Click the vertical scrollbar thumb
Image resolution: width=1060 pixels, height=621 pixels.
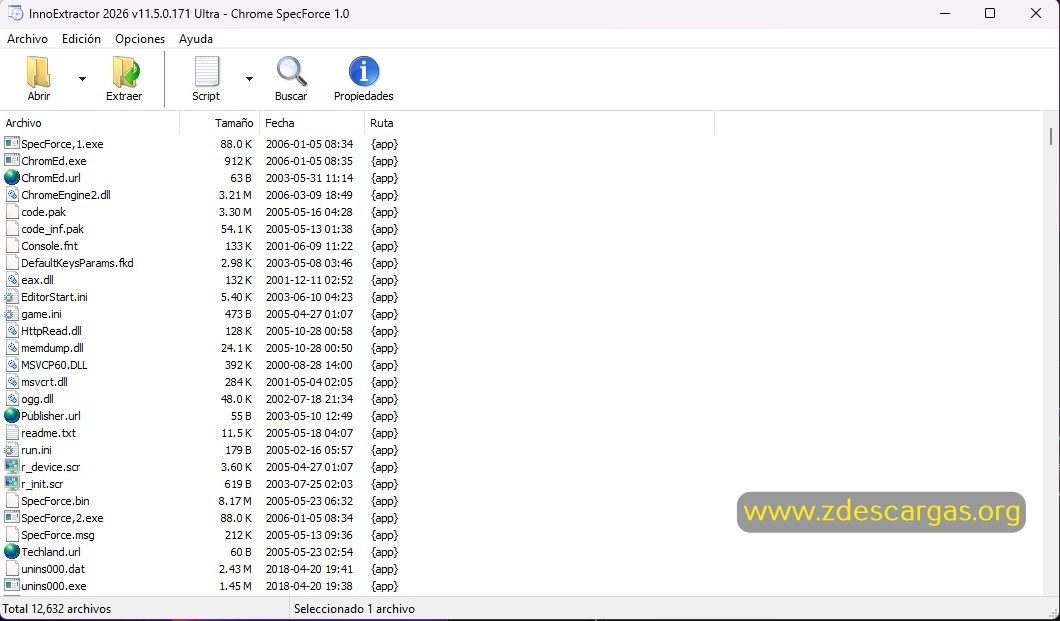pyautogui.click(x=1051, y=136)
